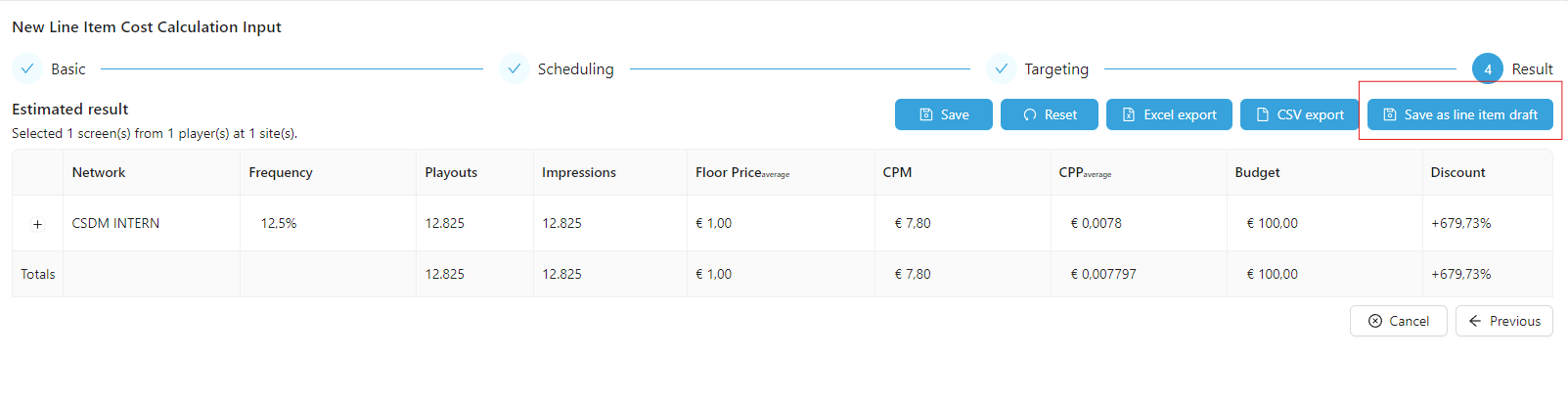Click the Scheduling step checkmark icon
The image size is (1568, 403).
click(x=514, y=68)
